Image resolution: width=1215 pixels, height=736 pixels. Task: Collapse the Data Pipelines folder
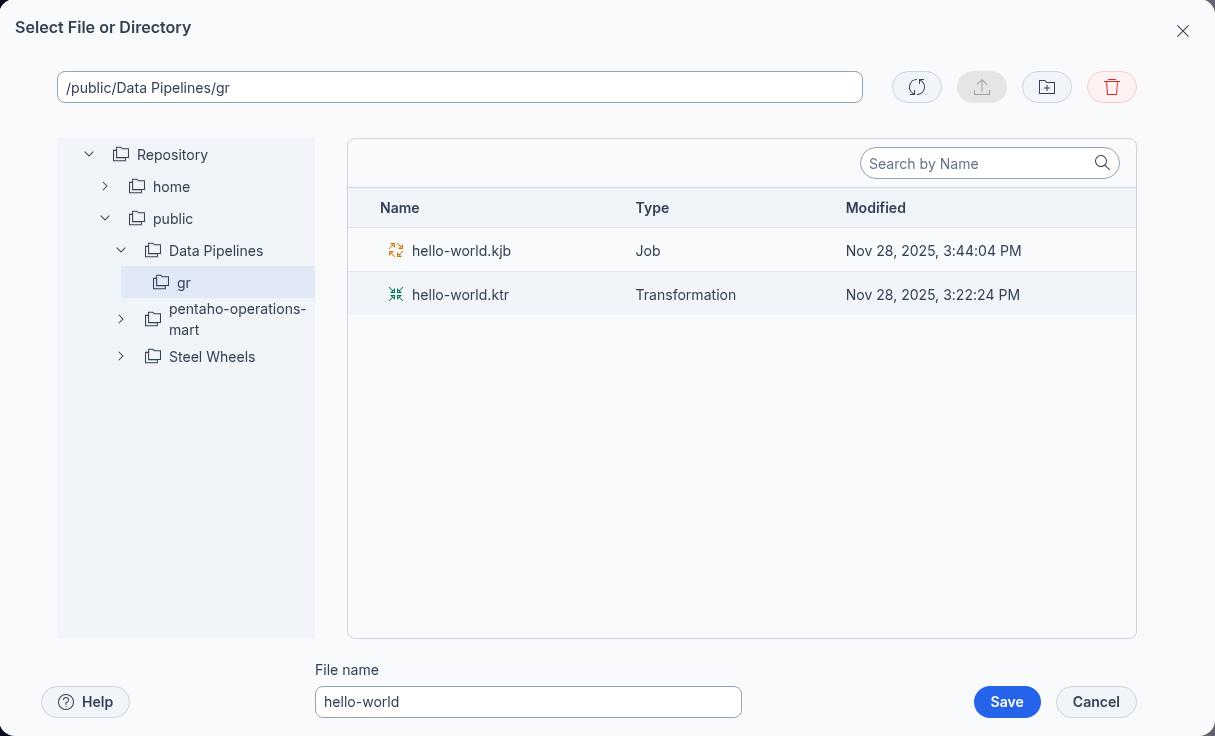click(121, 251)
